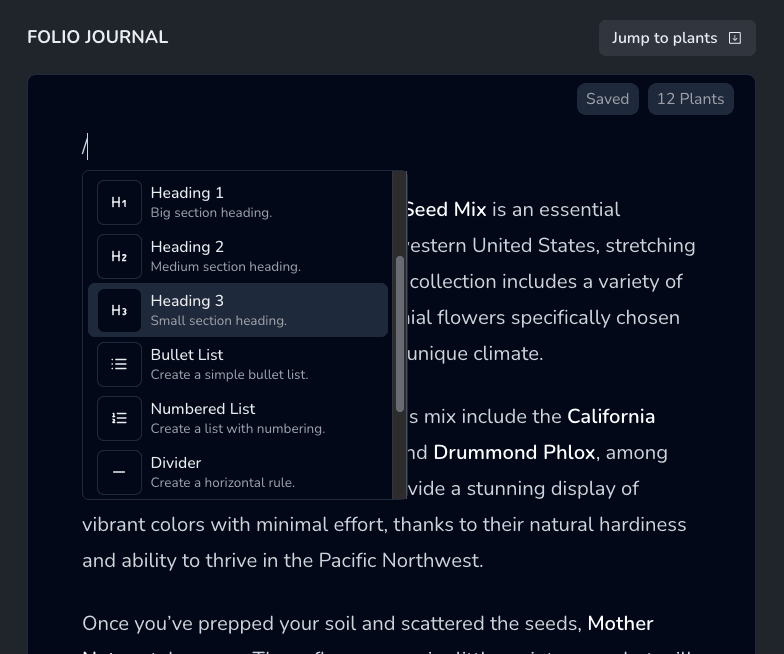Click the words 'Once you've prepped your soil'
The width and height of the screenshot is (784, 654).
219,624
